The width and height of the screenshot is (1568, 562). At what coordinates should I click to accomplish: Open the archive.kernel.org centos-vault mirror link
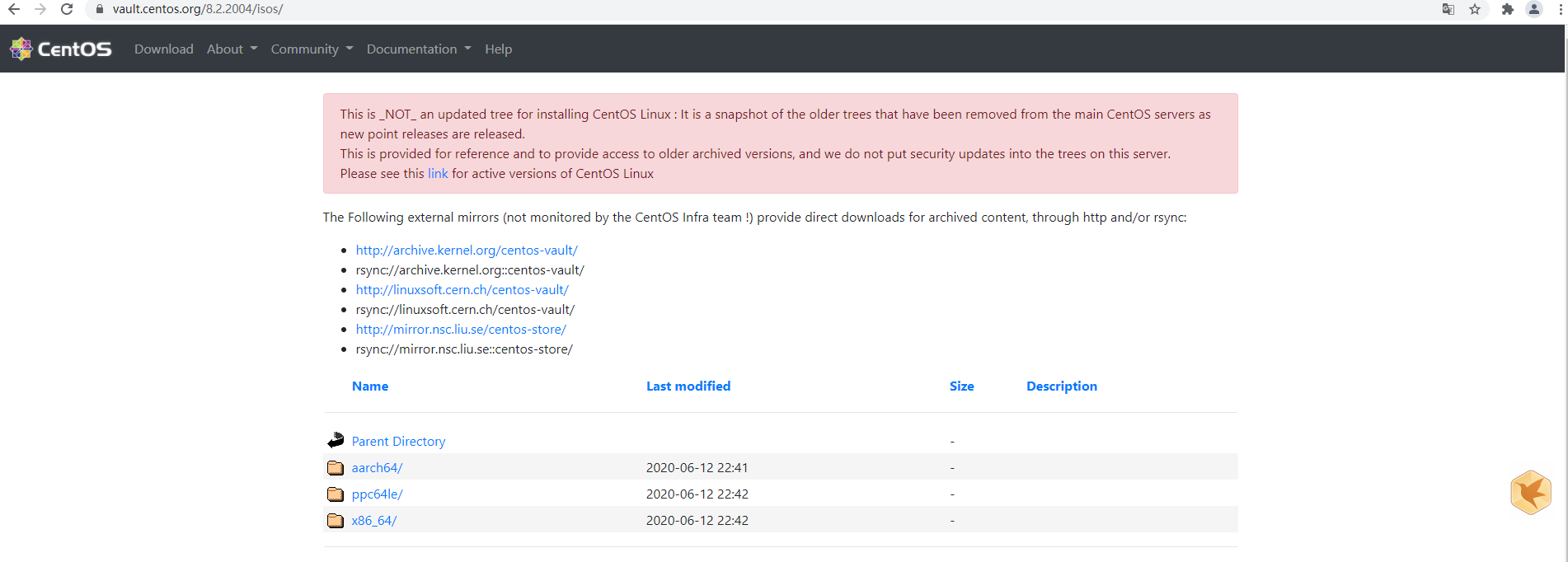point(467,250)
